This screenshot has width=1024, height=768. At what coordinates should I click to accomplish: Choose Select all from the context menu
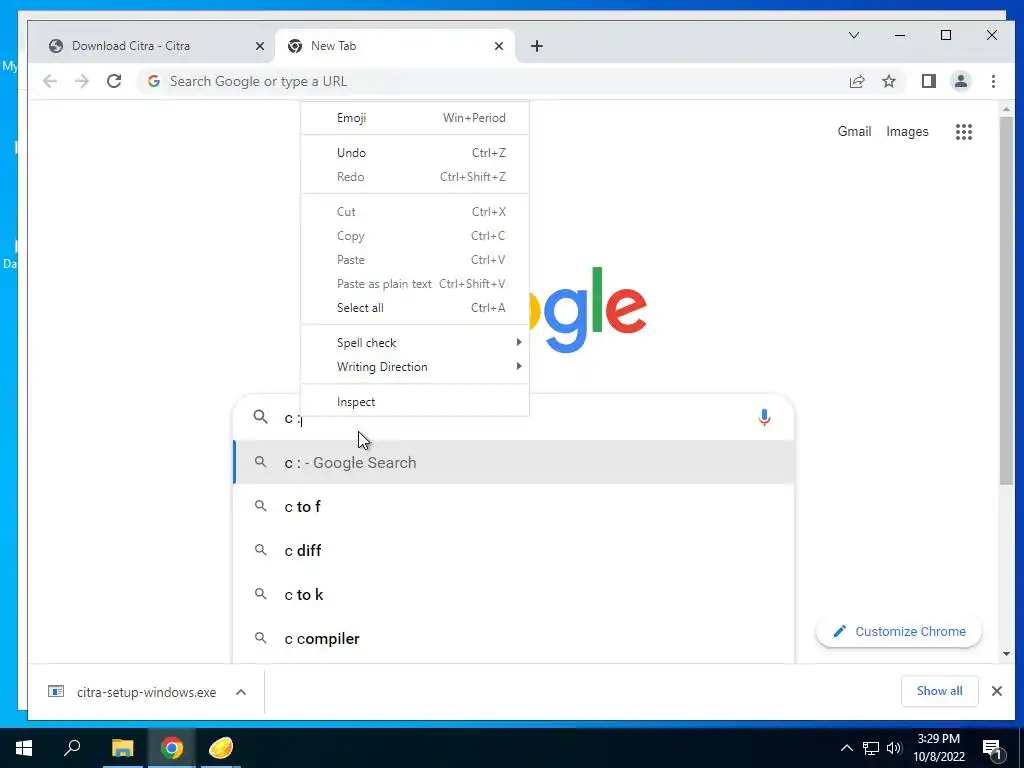415,308
